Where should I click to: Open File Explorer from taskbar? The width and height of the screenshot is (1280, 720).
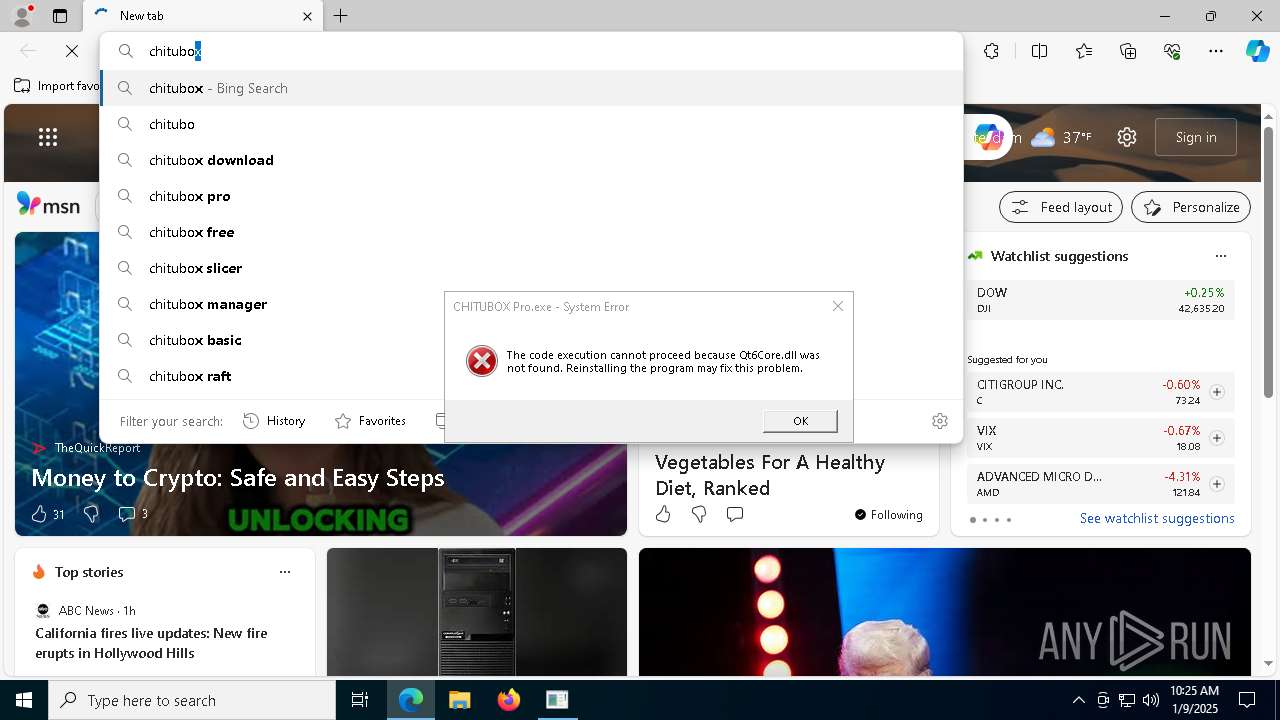click(x=459, y=700)
